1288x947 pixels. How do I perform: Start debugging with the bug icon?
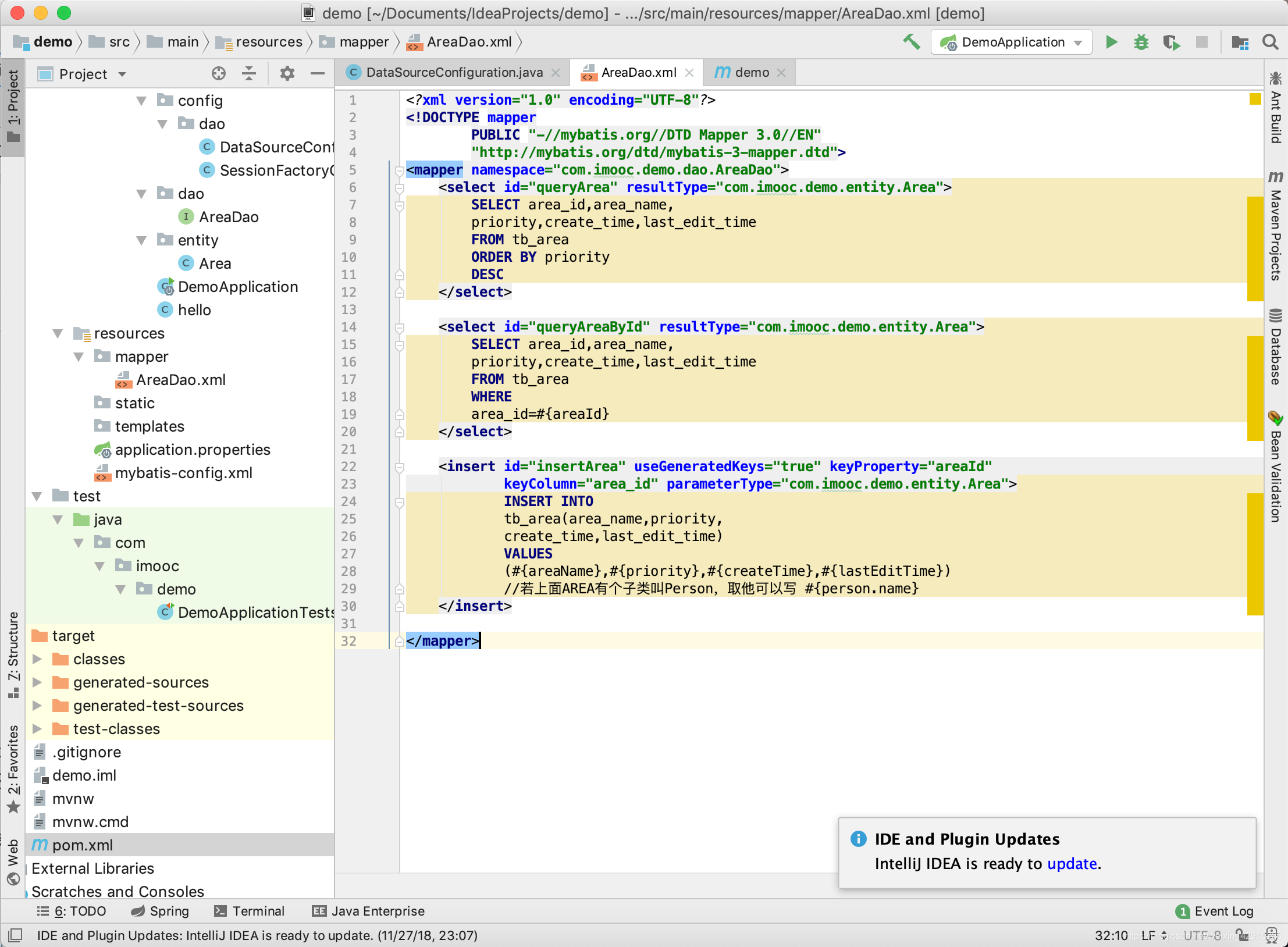click(1141, 42)
